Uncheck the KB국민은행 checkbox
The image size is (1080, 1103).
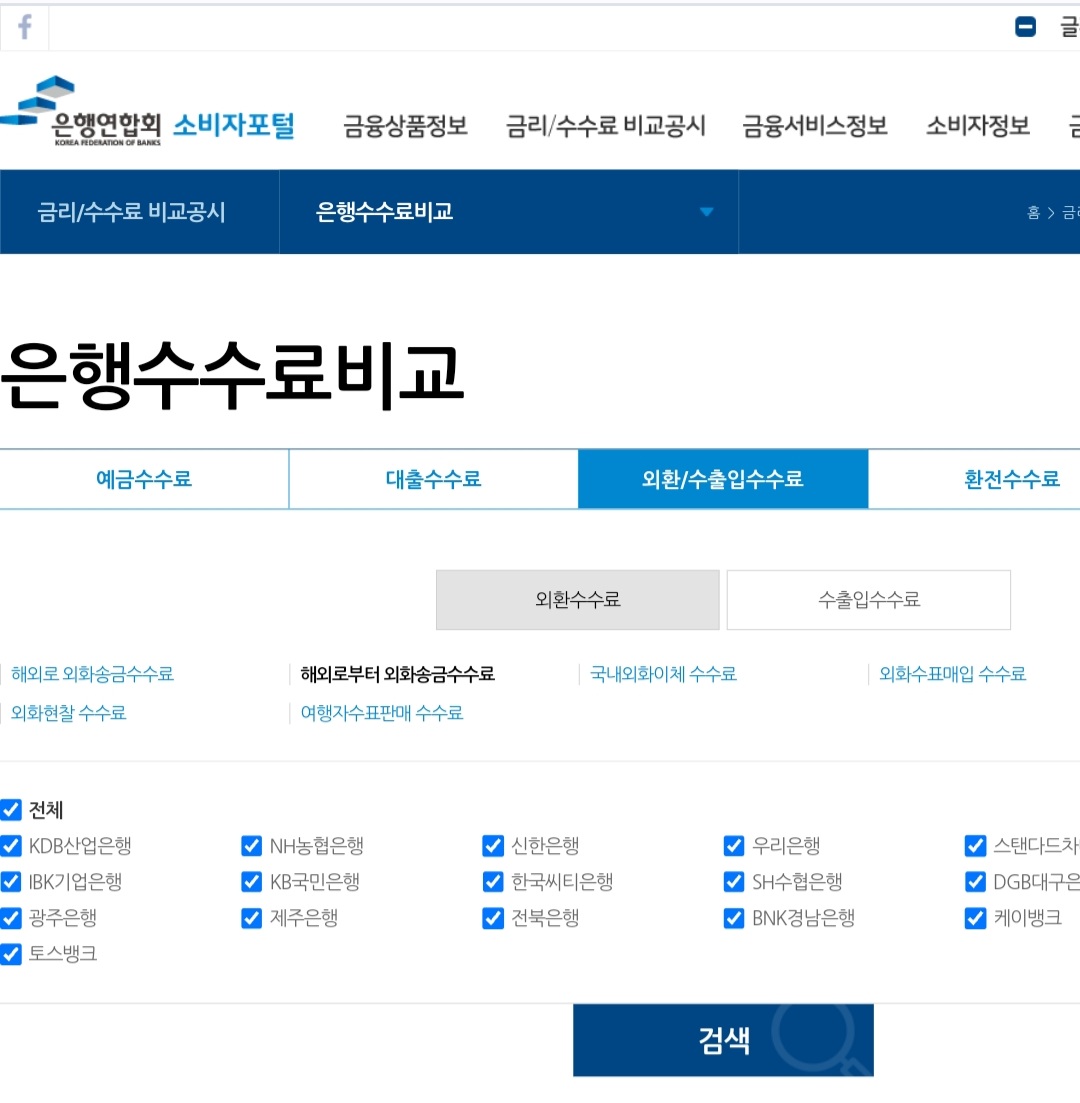(x=251, y=881)
